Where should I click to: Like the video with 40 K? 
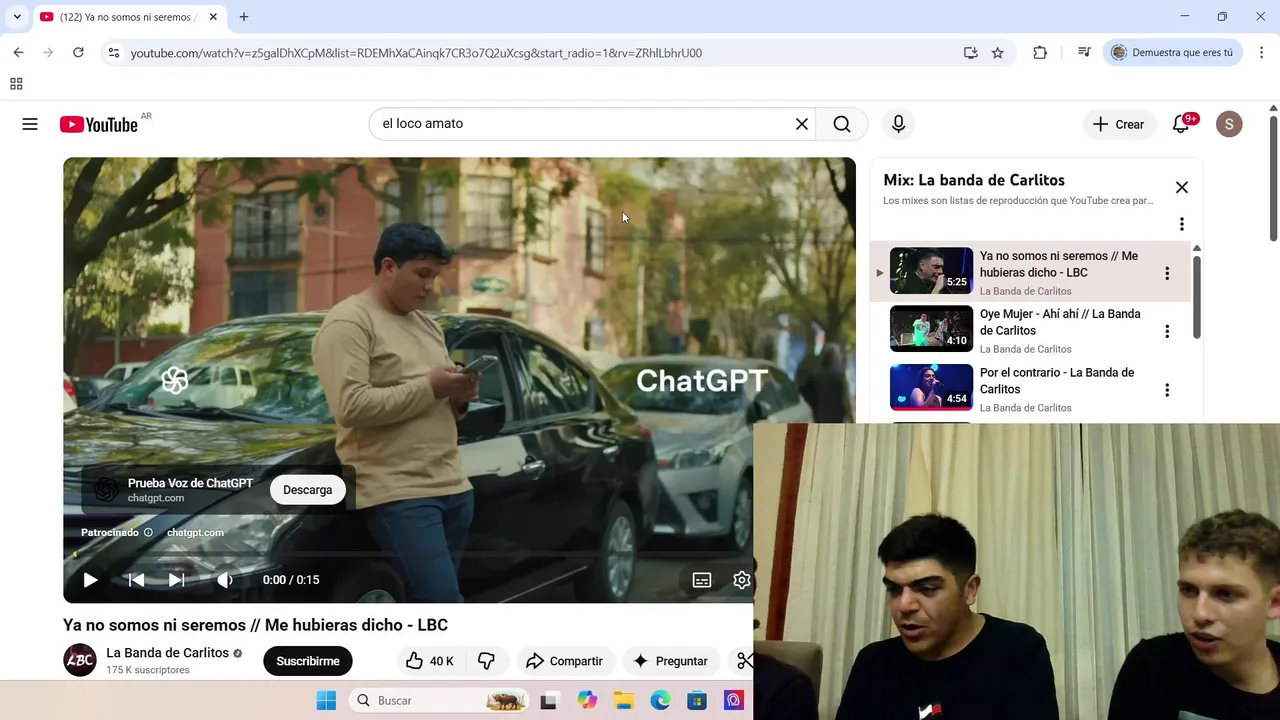pos(430,661)
